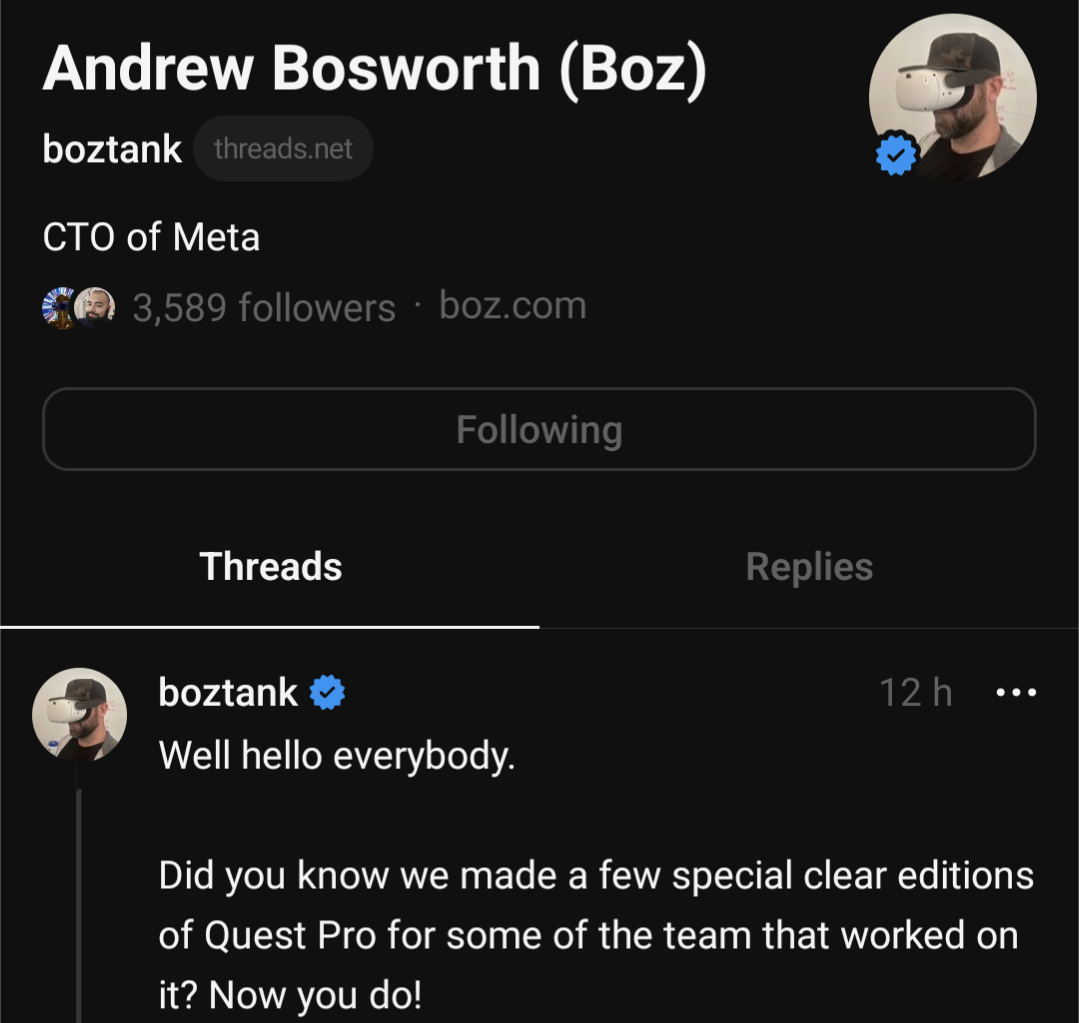Image resolution: width=1079 pixels, height=1023 pixels.
Task: Select the Threads tab
Action: click(x=270, y=566)
